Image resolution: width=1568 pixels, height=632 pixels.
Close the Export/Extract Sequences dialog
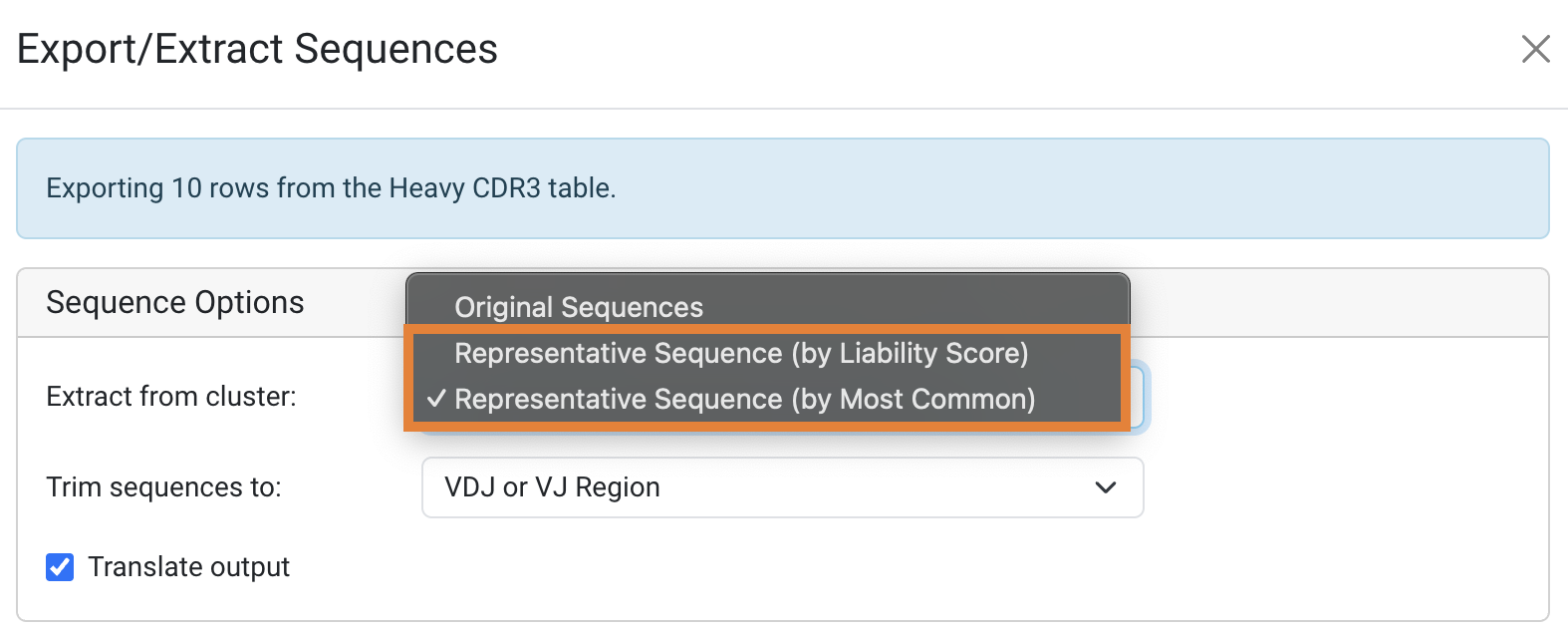1535,49
